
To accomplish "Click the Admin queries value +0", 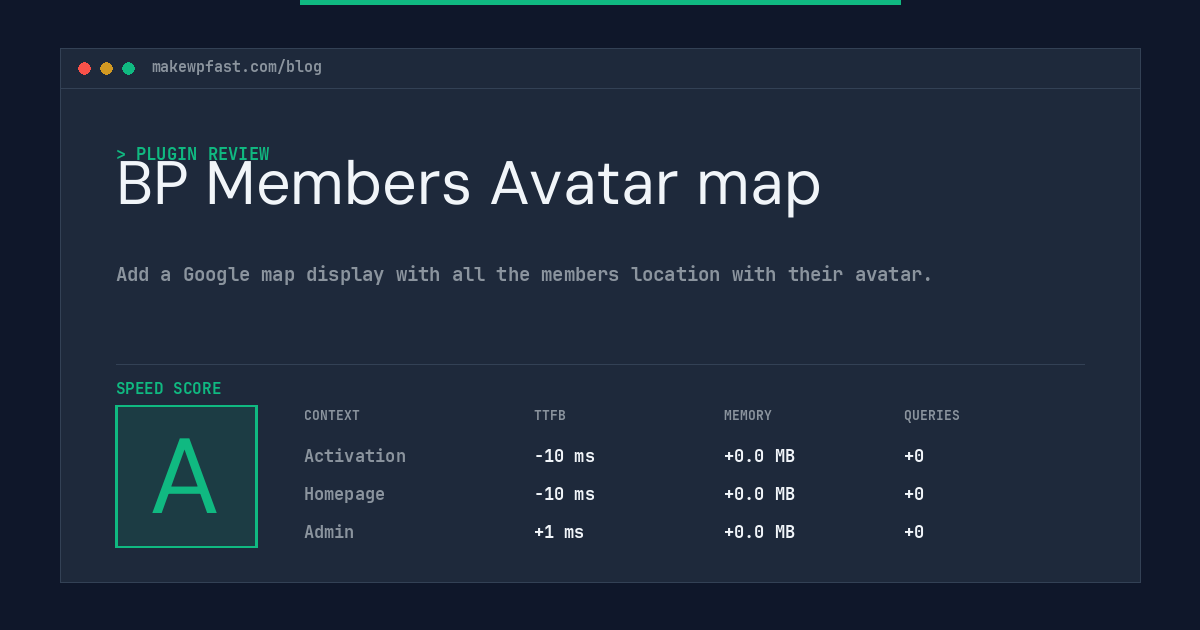I will tap(914, 532).
